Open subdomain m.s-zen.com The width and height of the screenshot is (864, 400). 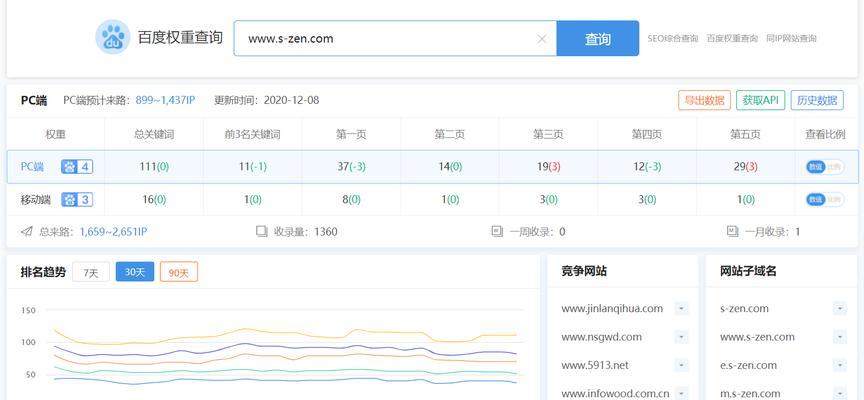pos(750,393)
